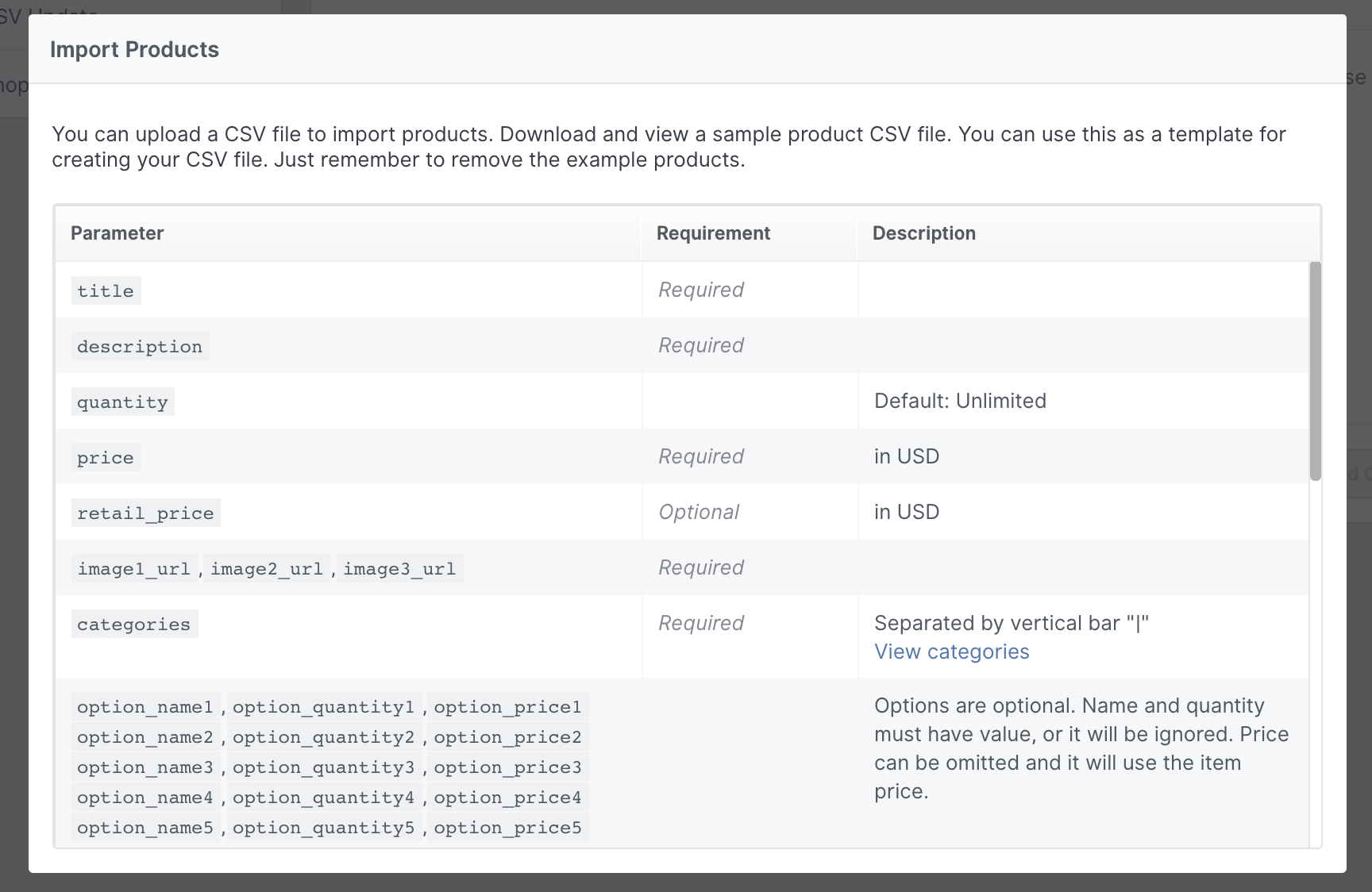Screen dimensions: 1372x892
Task: Select the option_price5 parameter tag
Action: (x=507, y=828)
